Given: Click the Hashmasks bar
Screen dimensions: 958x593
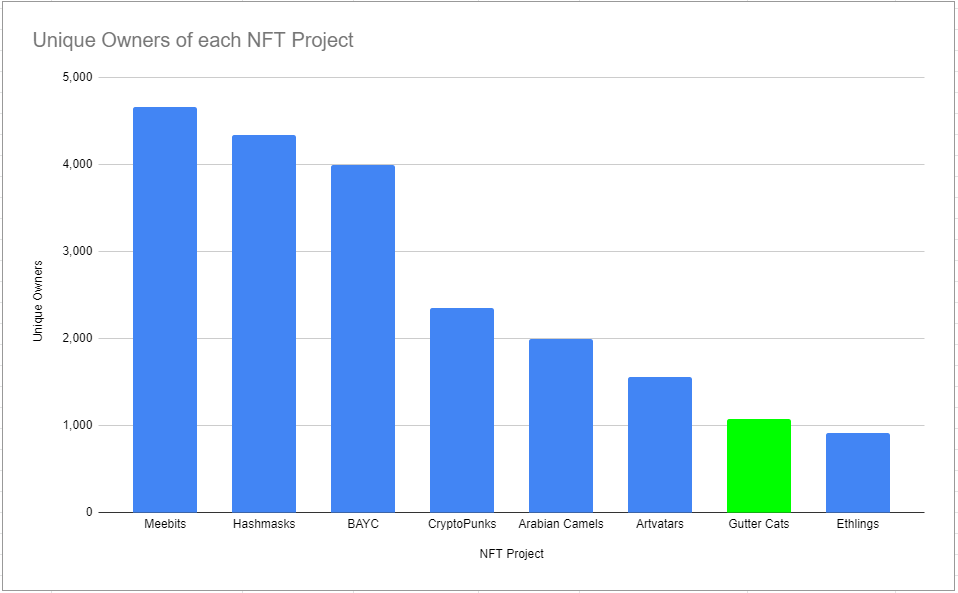Looking at the screenshot, I should coord(264,324).
